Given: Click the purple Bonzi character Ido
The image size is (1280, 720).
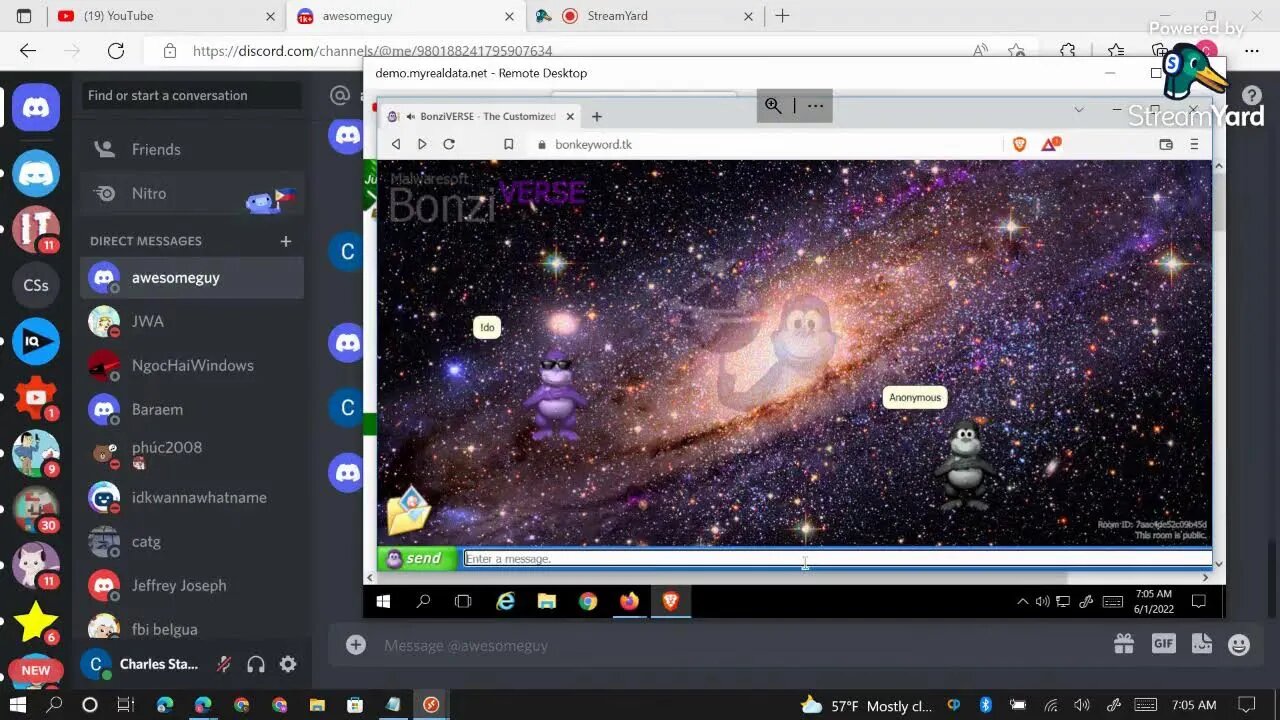Looking at the screenshot, I should [556, 395].
